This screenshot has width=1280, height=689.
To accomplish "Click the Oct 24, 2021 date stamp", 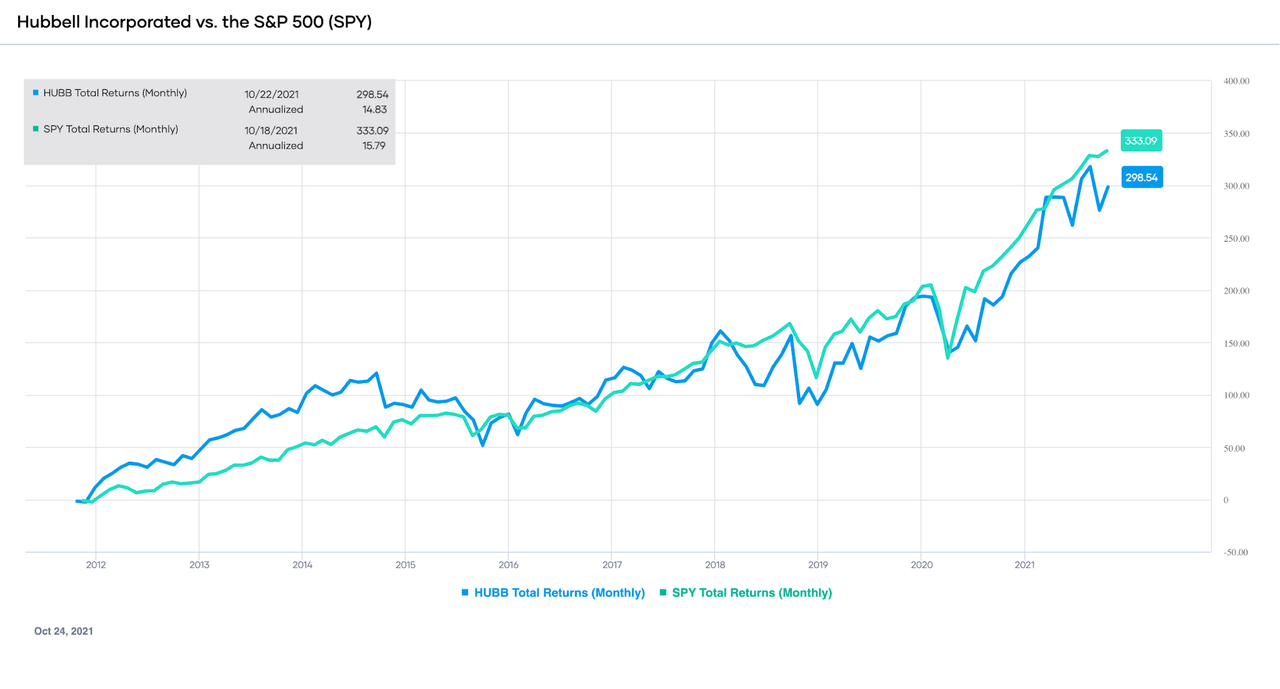I will coord(63,632).
